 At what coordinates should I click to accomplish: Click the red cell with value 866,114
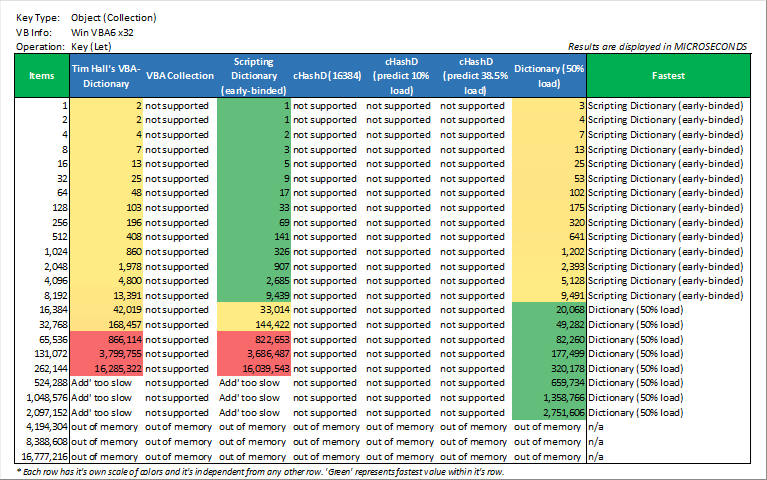point(107,339)
